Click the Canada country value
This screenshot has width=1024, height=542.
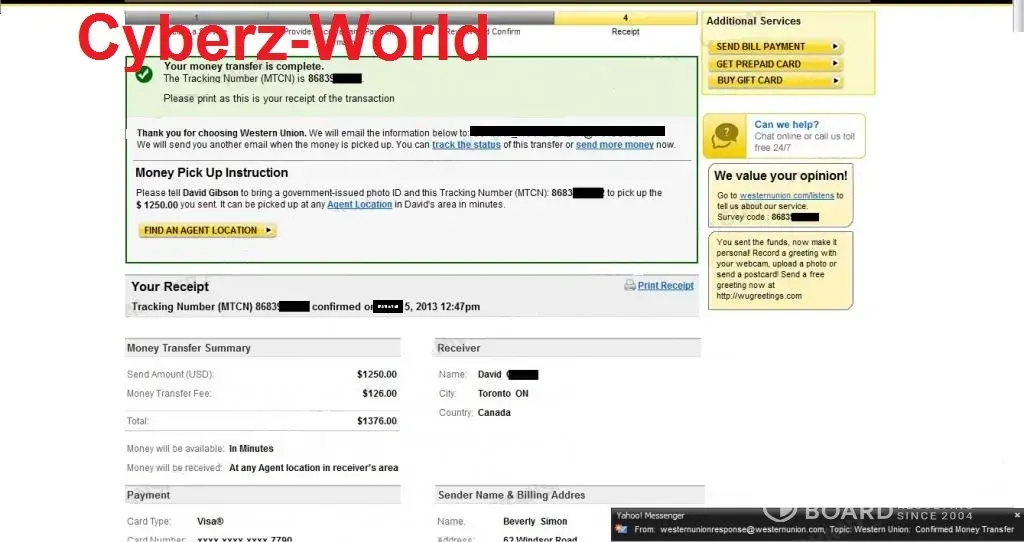point(494,413)
